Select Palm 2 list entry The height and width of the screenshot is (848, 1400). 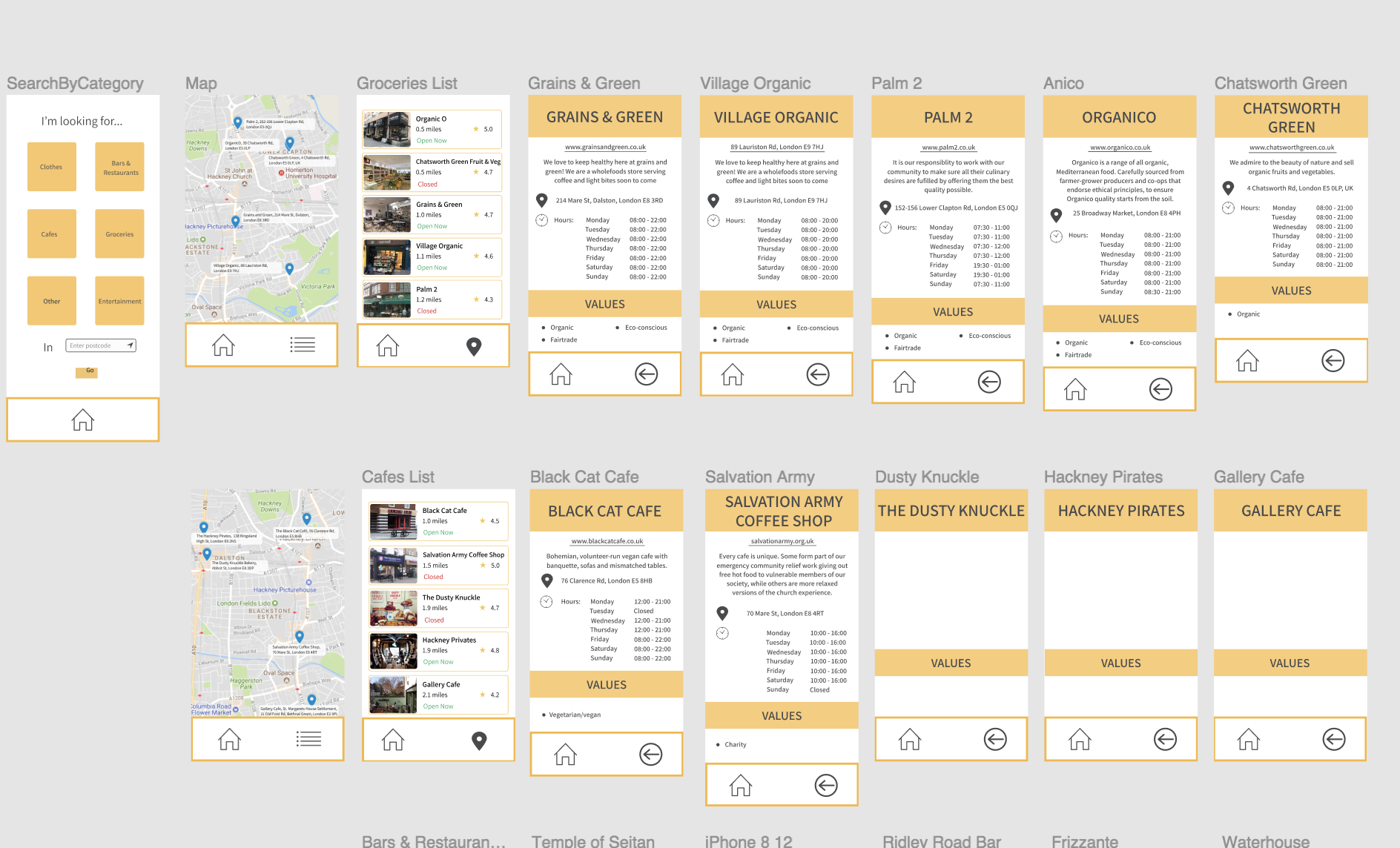(432, 299)
